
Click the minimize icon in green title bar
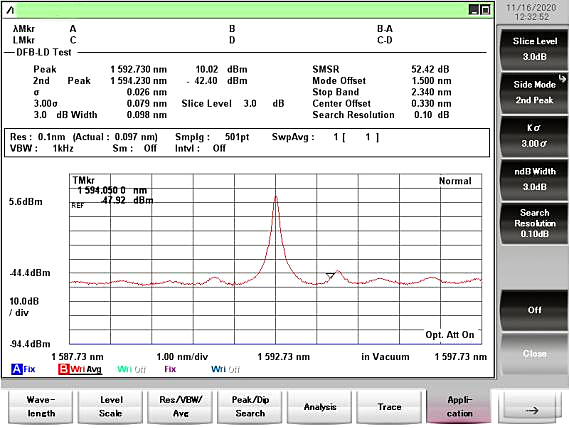(x=474, y=10)
